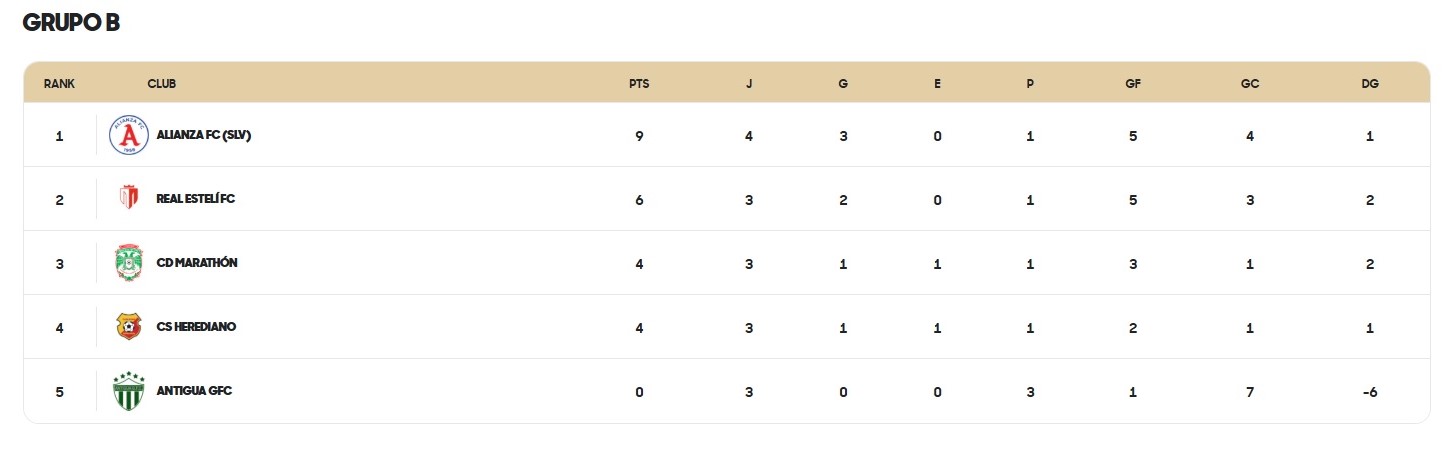This screenshot has width=1451, height=473.
Task: Click the Alianza FC club crest
Action: (x=128, y=135)
